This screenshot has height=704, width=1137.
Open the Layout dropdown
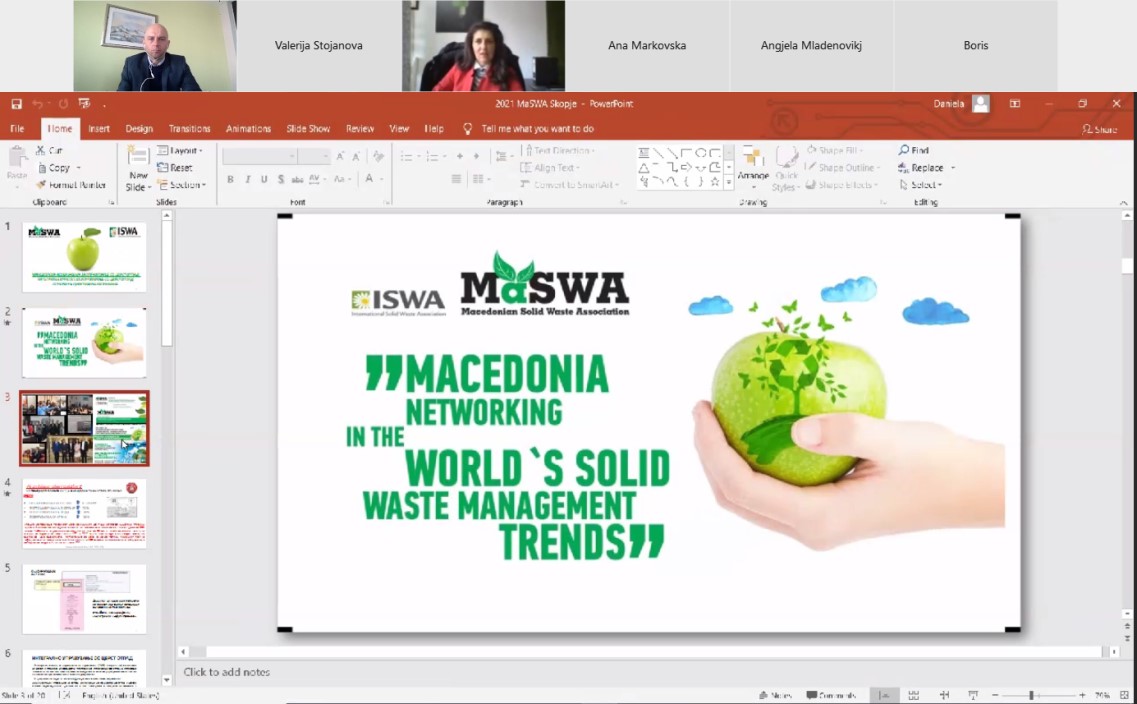coord(184,152)
